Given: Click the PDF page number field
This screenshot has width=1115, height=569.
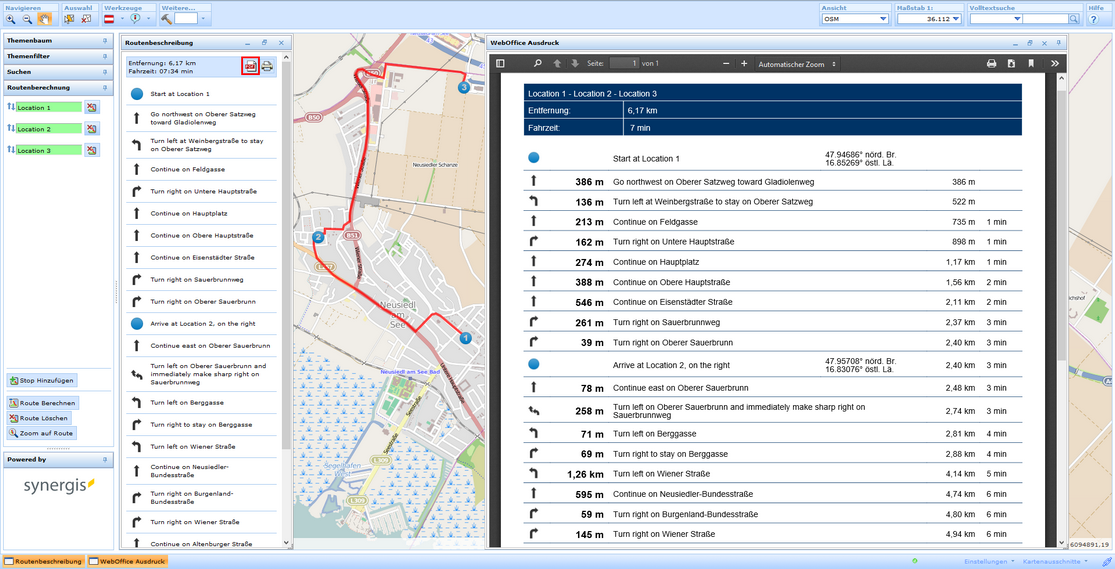Looking at the screenshot, I should click(624, 63).
